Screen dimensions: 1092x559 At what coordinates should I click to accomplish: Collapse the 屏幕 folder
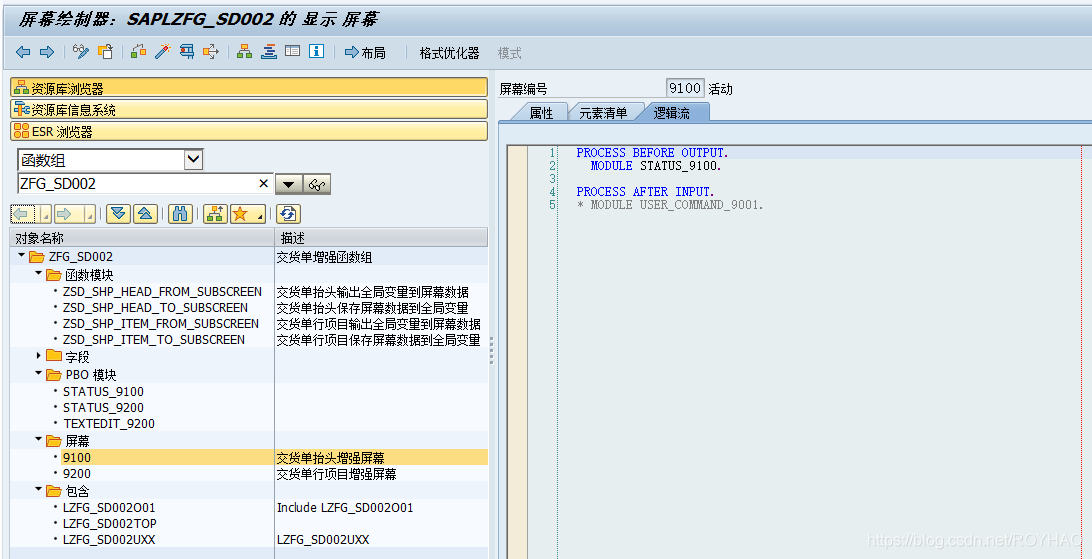[x=38, y=441]
